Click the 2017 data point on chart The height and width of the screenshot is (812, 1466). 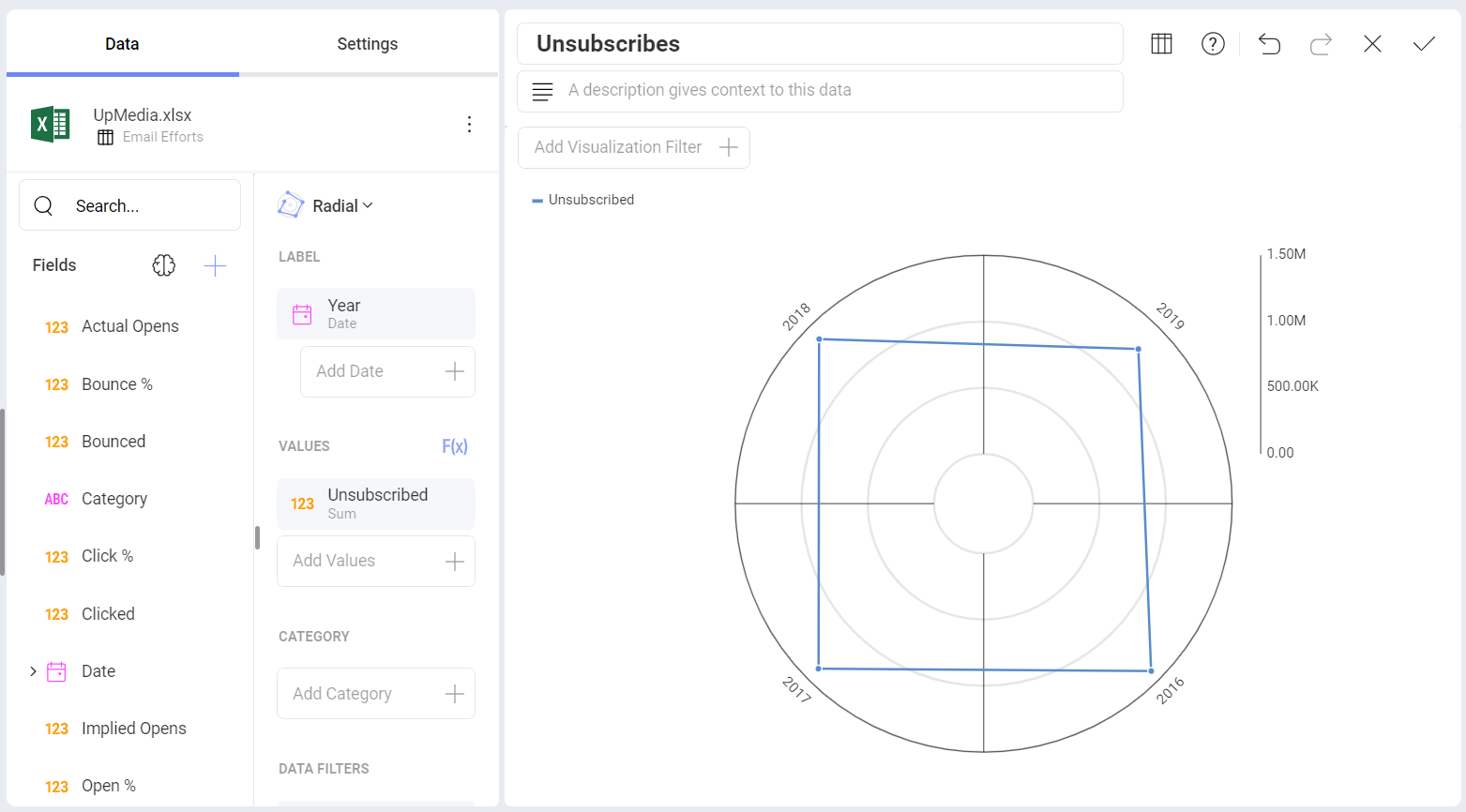pyautogui.click(x=819, y=669)
